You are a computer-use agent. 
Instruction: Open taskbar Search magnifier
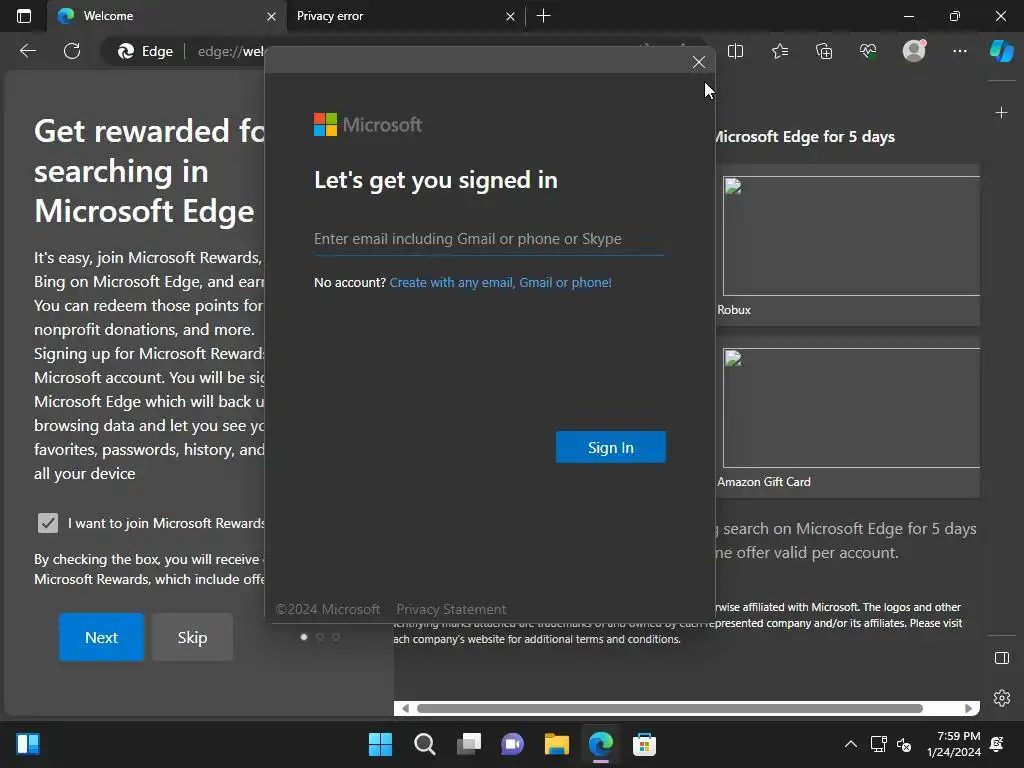424,744
